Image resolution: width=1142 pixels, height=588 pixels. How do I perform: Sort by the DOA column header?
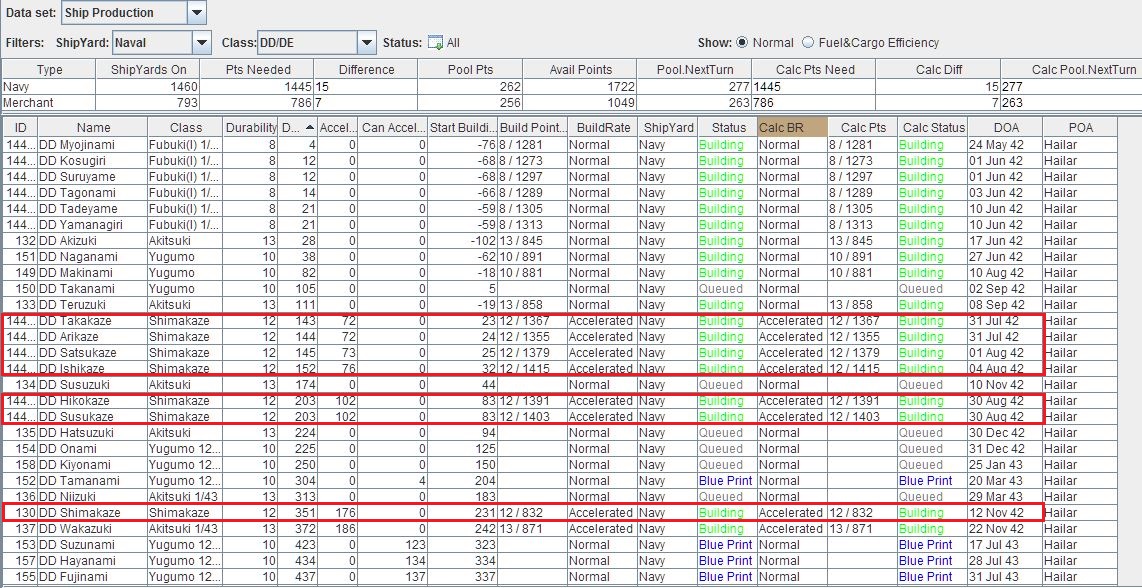click(1005, 128)
